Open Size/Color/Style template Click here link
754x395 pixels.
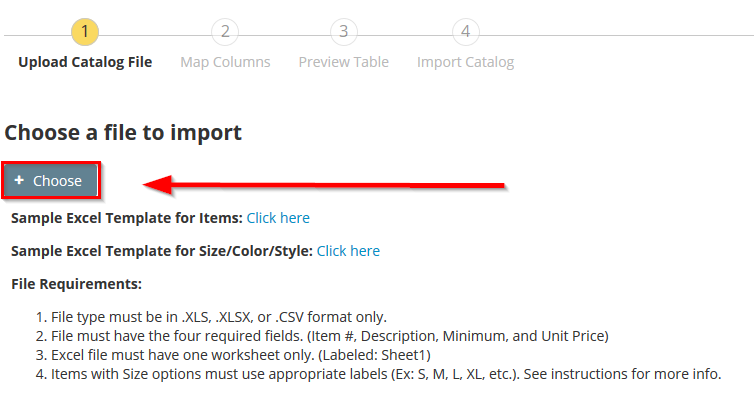pos(348,251)
